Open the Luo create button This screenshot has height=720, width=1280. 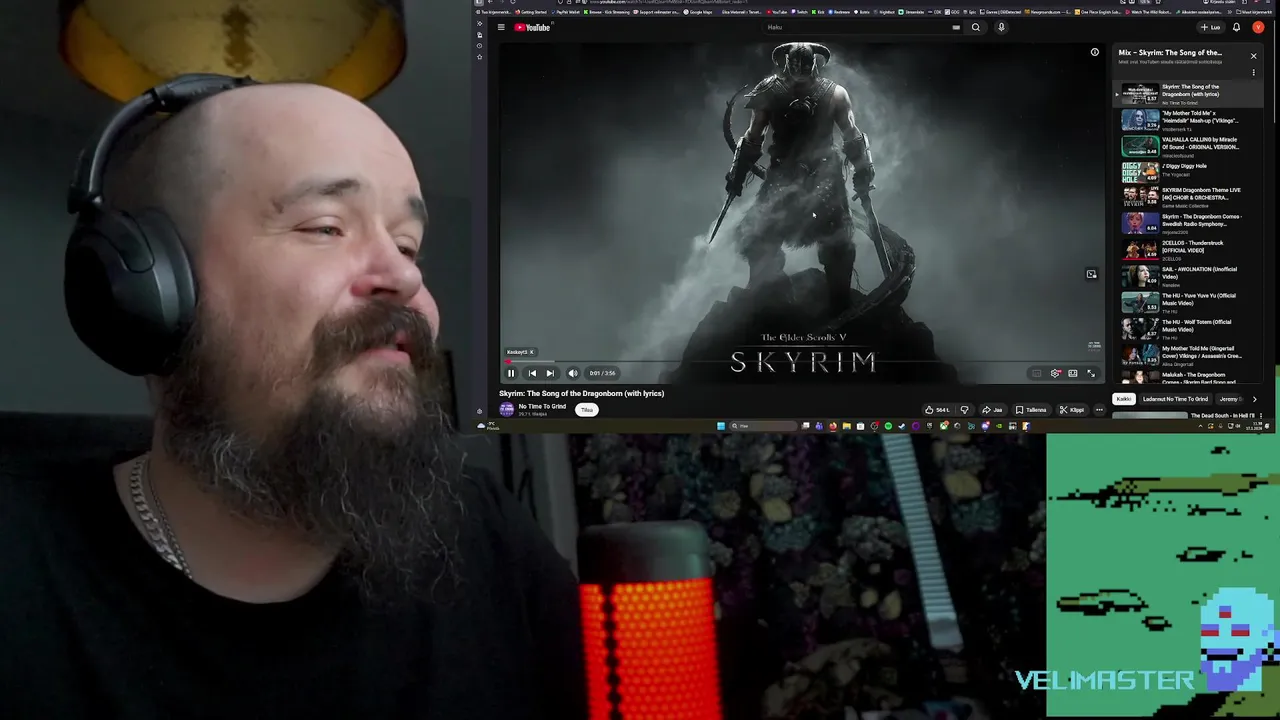(1210, 27)
